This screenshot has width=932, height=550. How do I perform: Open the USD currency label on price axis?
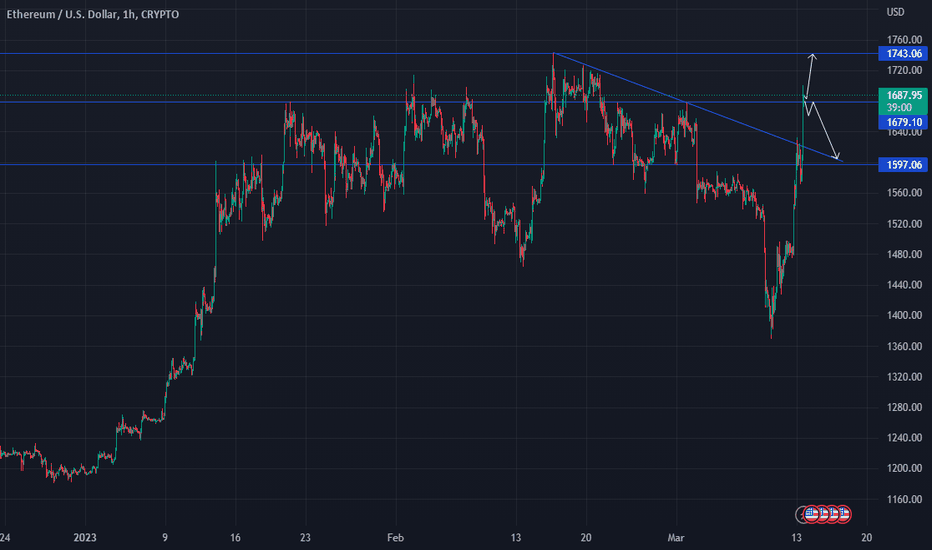(x=895, y=12)
